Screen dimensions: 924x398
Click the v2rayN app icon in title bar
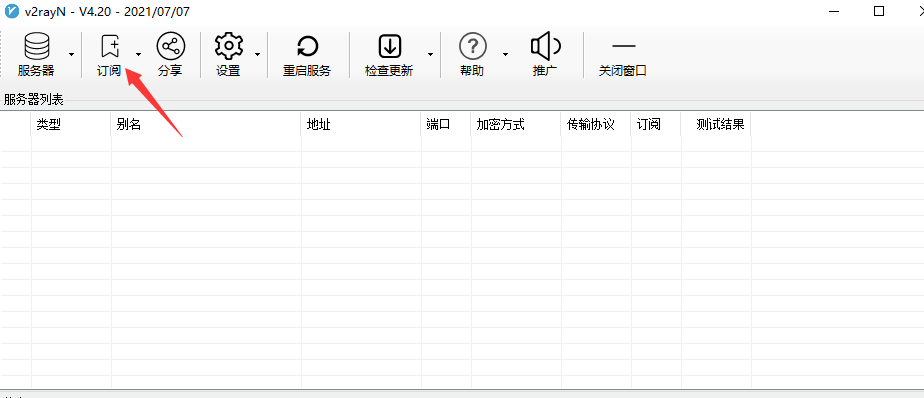click(x=11, y=11)
